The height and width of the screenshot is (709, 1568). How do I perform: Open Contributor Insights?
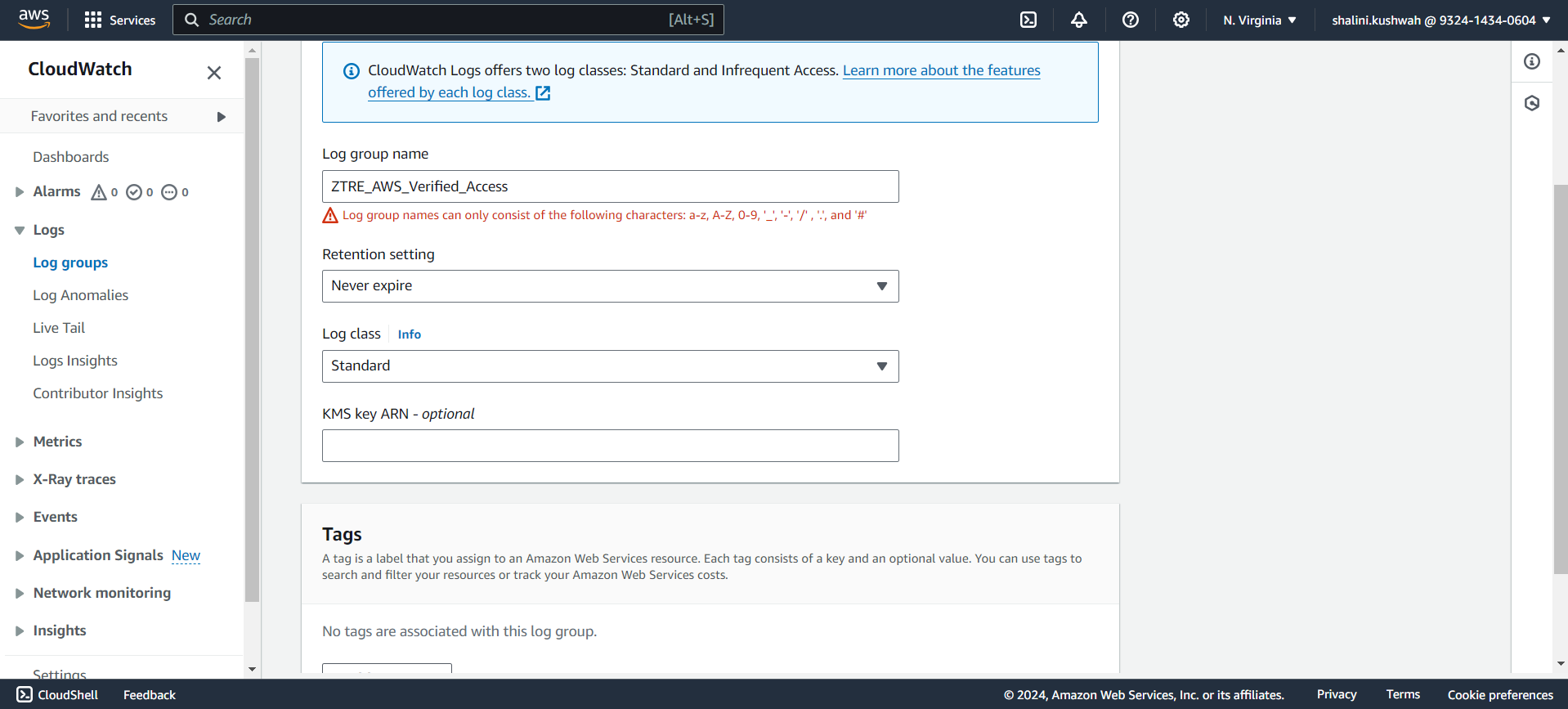(98, 393)
